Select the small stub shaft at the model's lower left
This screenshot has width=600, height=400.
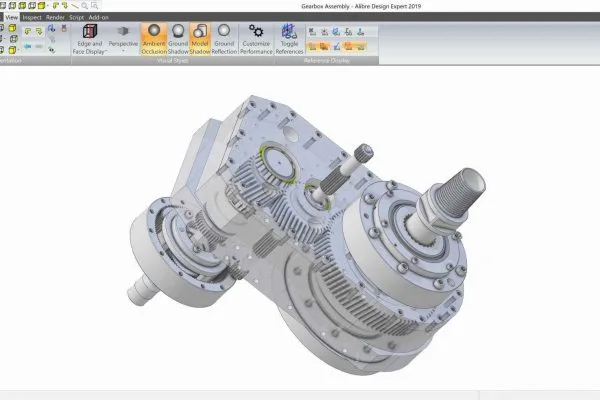[142, 289]
